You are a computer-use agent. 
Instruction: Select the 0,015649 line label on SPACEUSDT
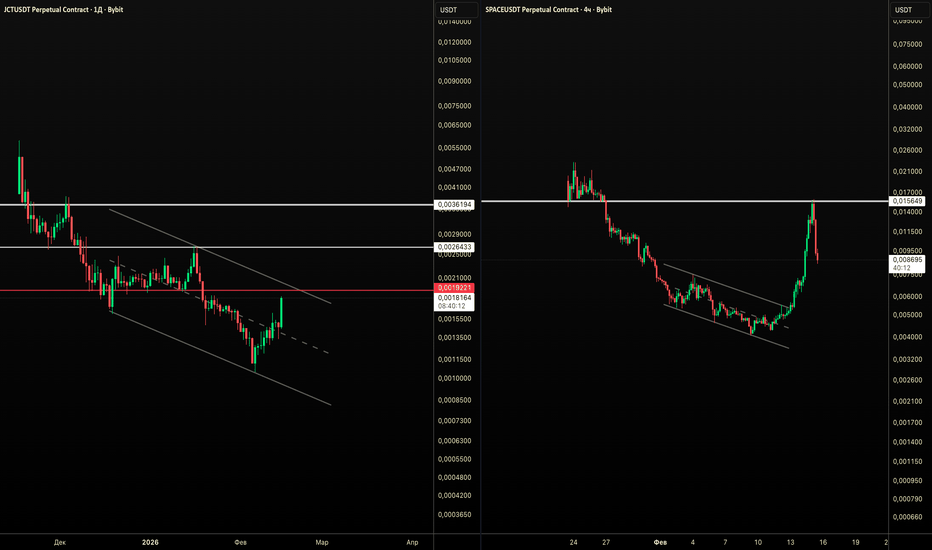908,201
